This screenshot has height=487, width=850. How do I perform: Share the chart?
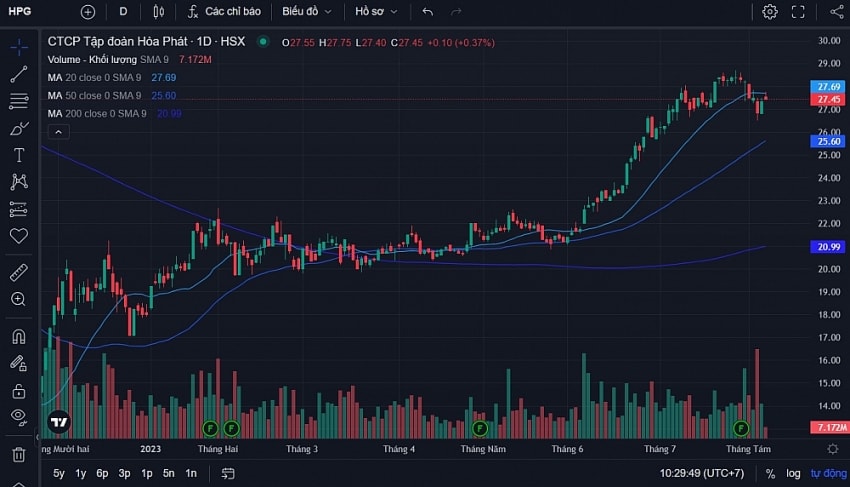pyautogui.click(x=837, y=11)
